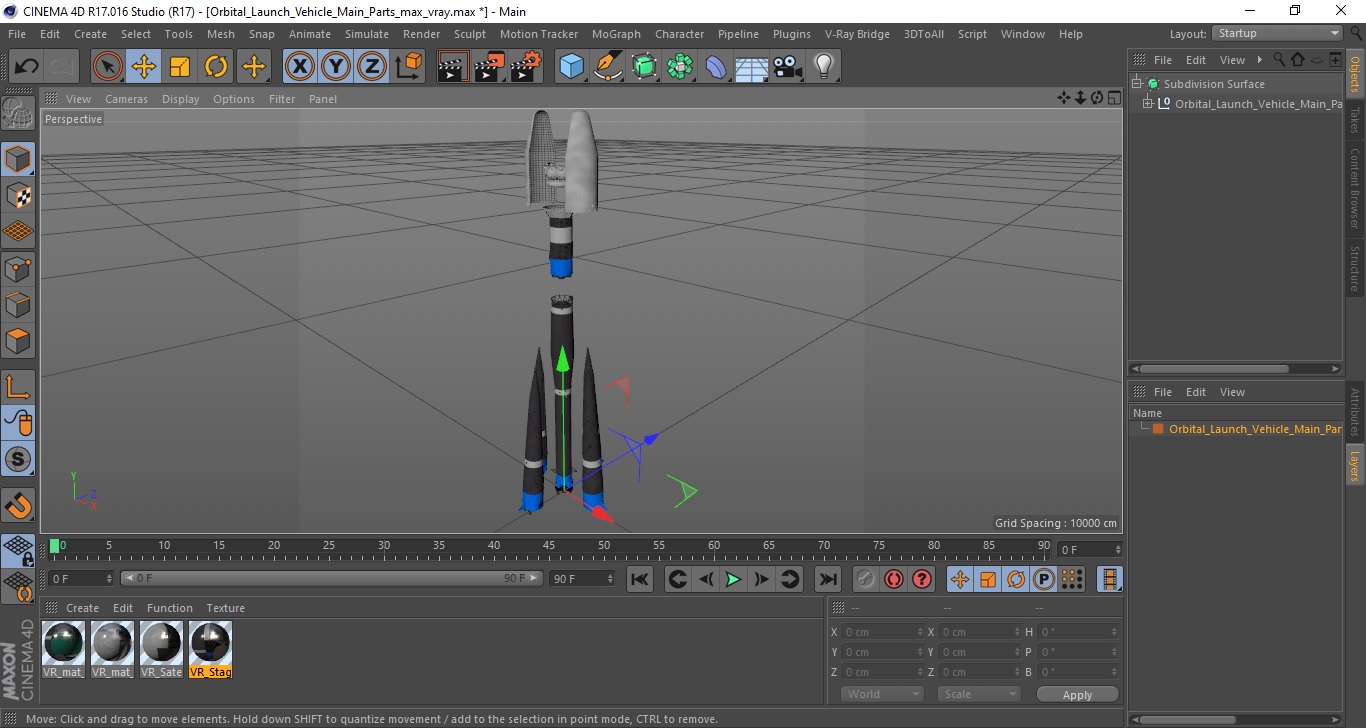This screenshot has height=728, width=1366.
Task: Click the Subdivision Surface generator icon
Action: (x=644, y=67)
